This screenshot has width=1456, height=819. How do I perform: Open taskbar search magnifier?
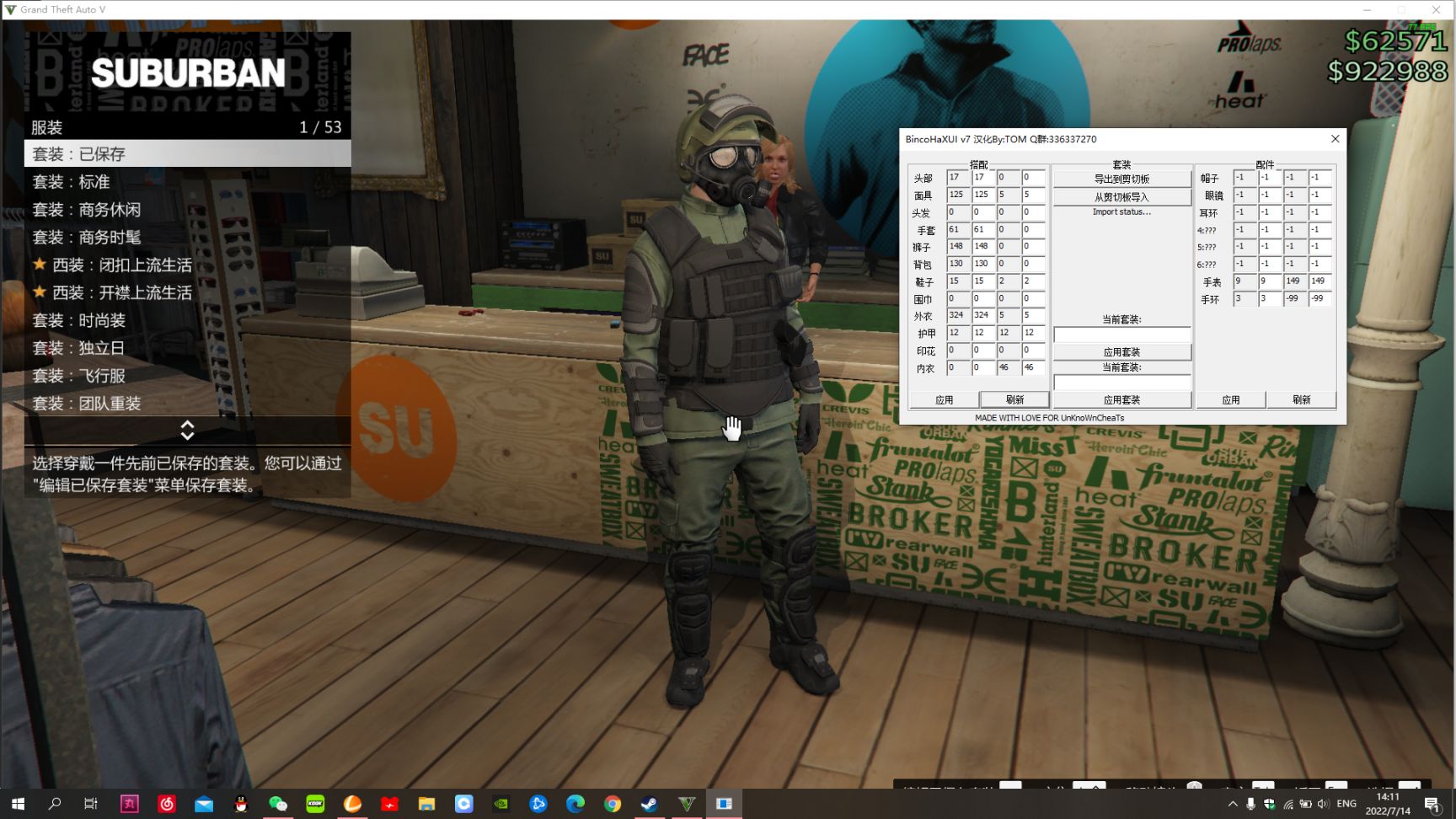55,804
